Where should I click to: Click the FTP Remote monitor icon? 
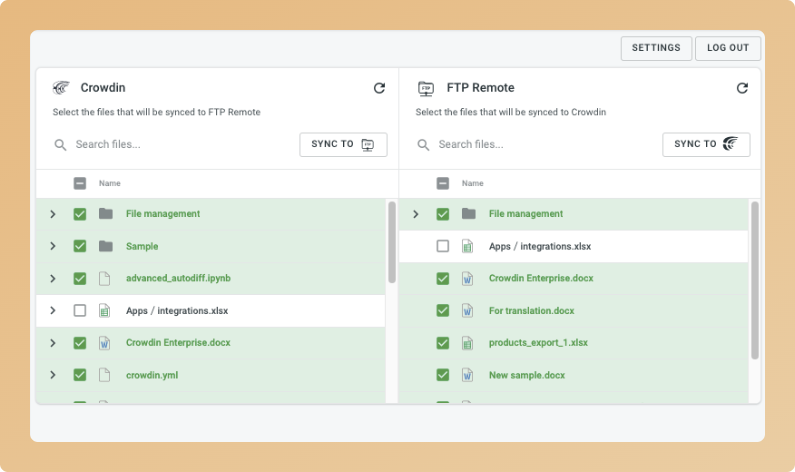click(426, 88)
